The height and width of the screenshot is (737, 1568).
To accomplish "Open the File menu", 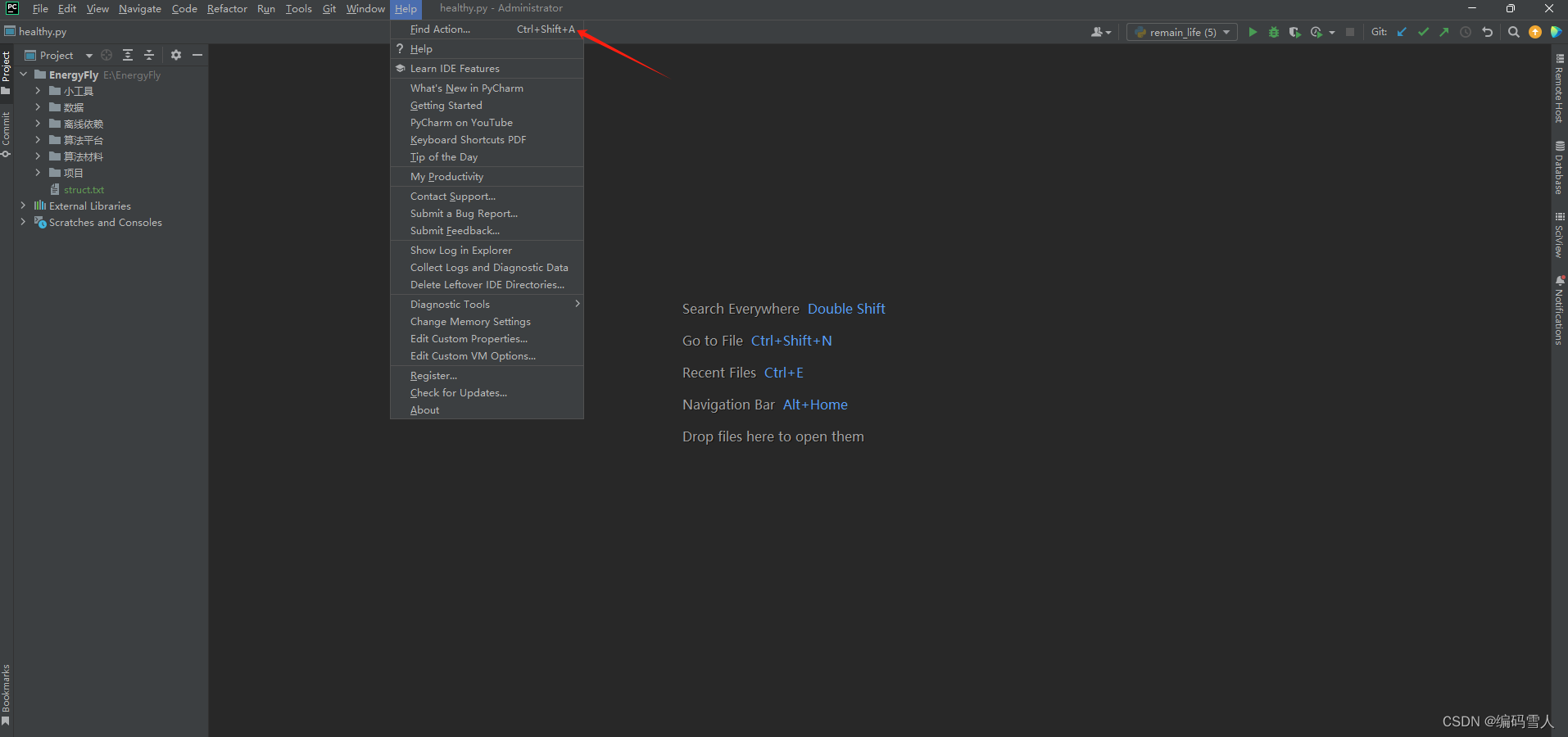I will coord(40,8).
